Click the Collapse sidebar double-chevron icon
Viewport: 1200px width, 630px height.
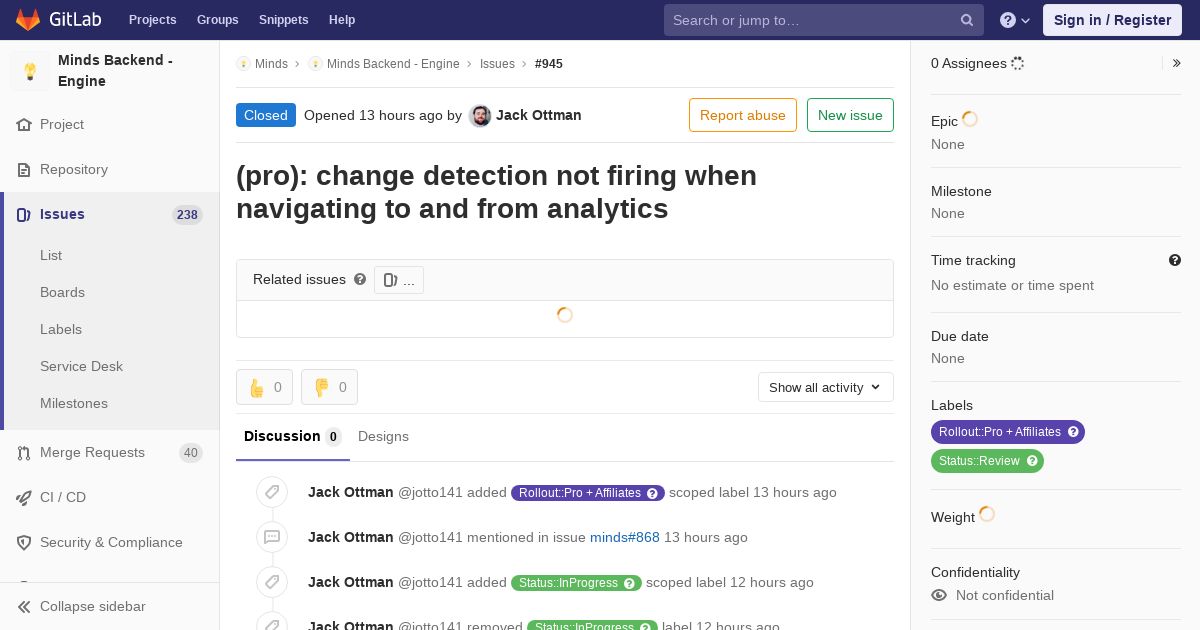pos(24,607)
